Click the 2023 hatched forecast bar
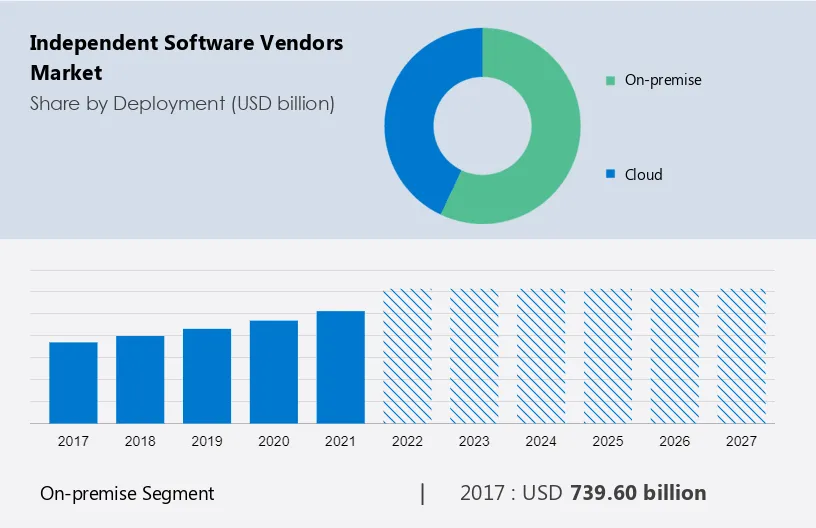 coord(474,356)
